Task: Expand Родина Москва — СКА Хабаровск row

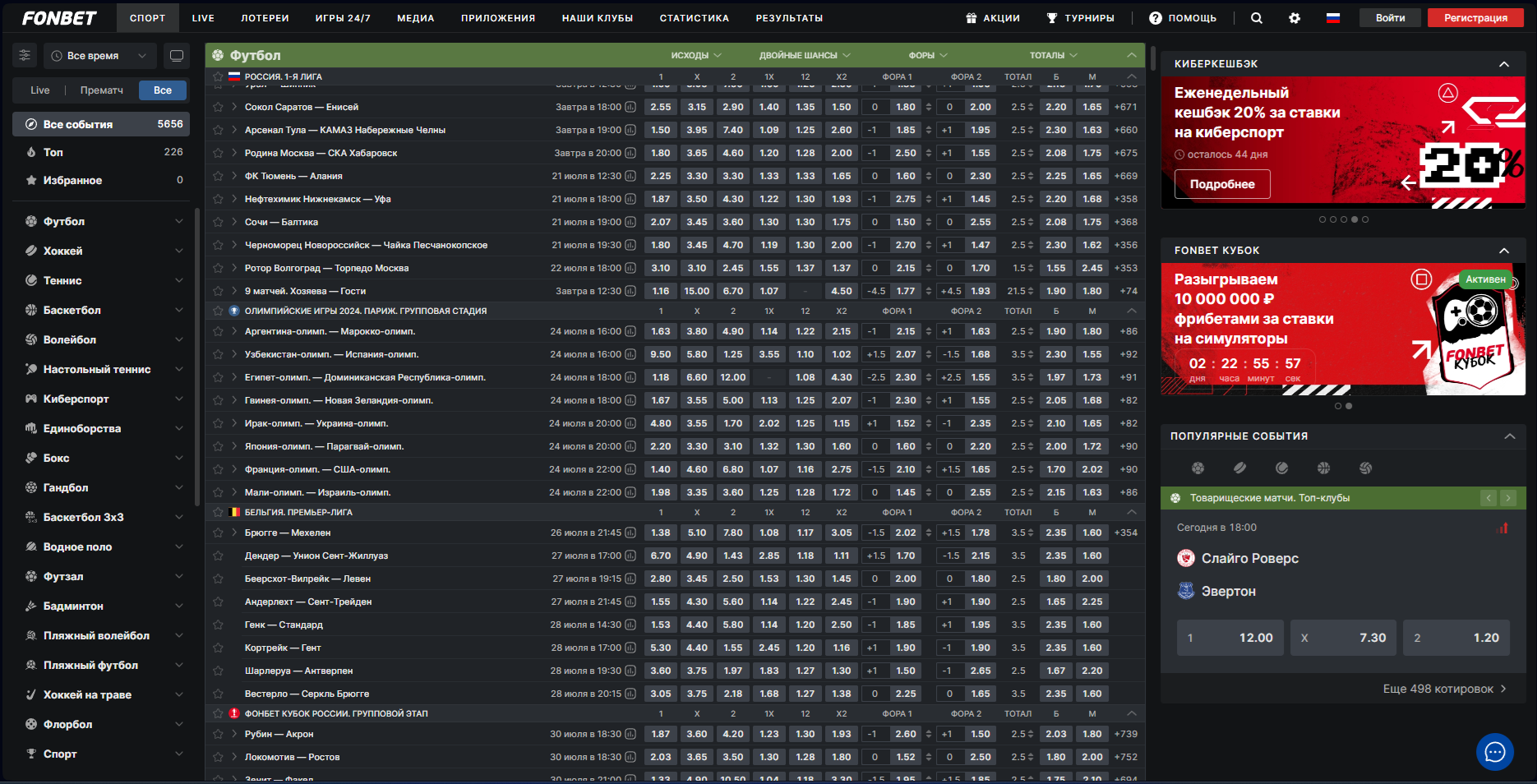Action: [x=234, y=153]
